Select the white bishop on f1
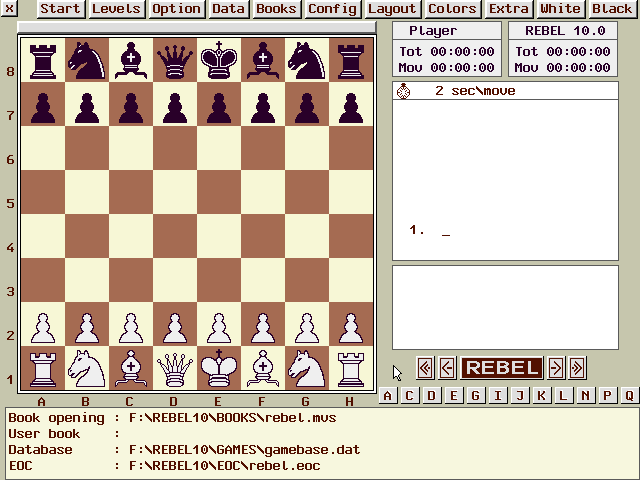The height and width of the screenshot is (480, 640). pos(263,368)
